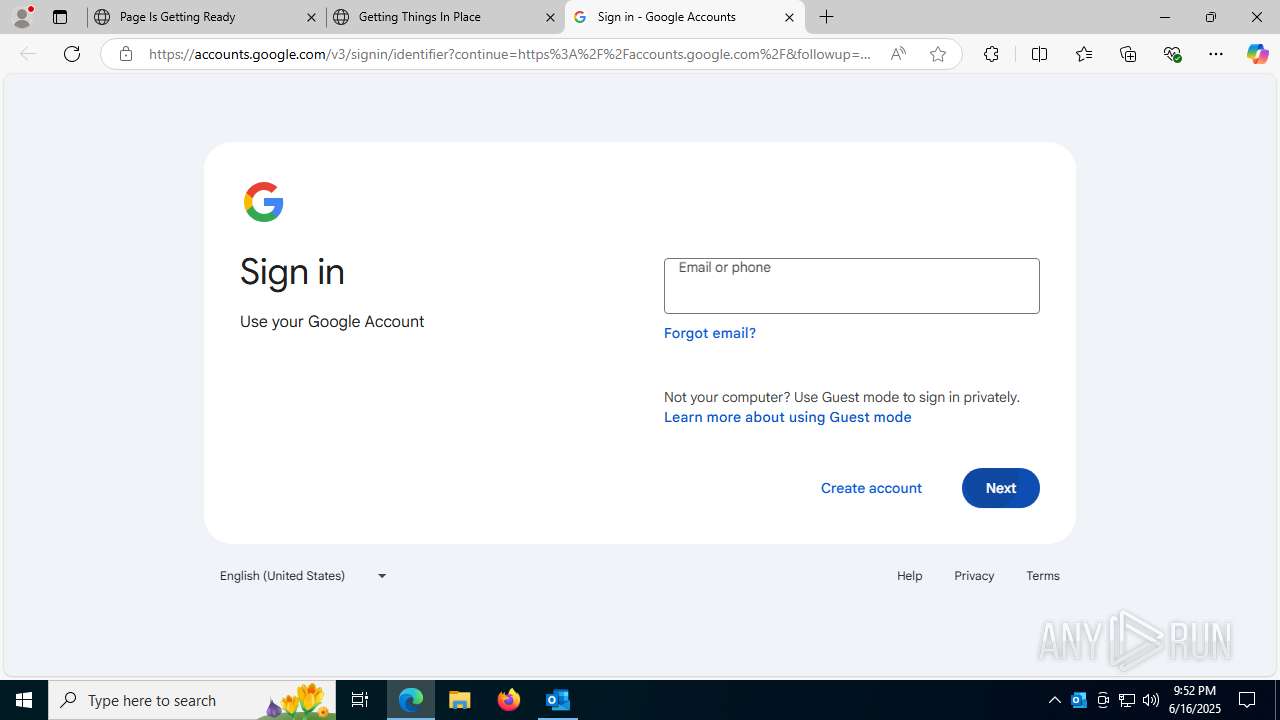
Task: Expand the English (United States) language dropdown
Action: (x=303, y=576)
